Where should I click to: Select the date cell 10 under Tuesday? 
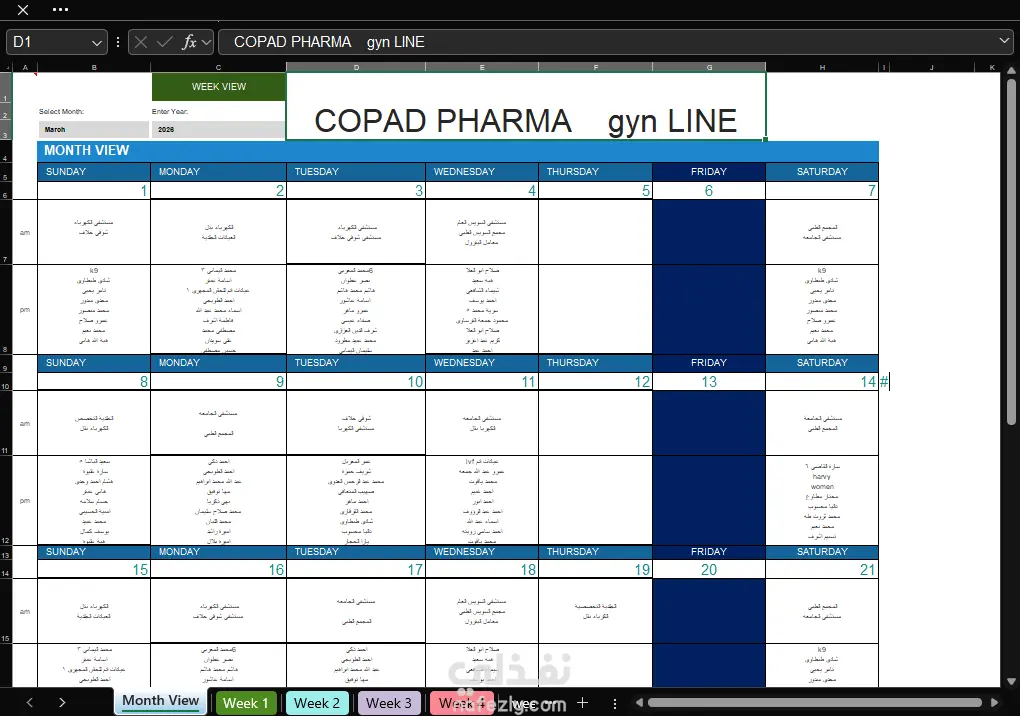(x=356, y=382)
